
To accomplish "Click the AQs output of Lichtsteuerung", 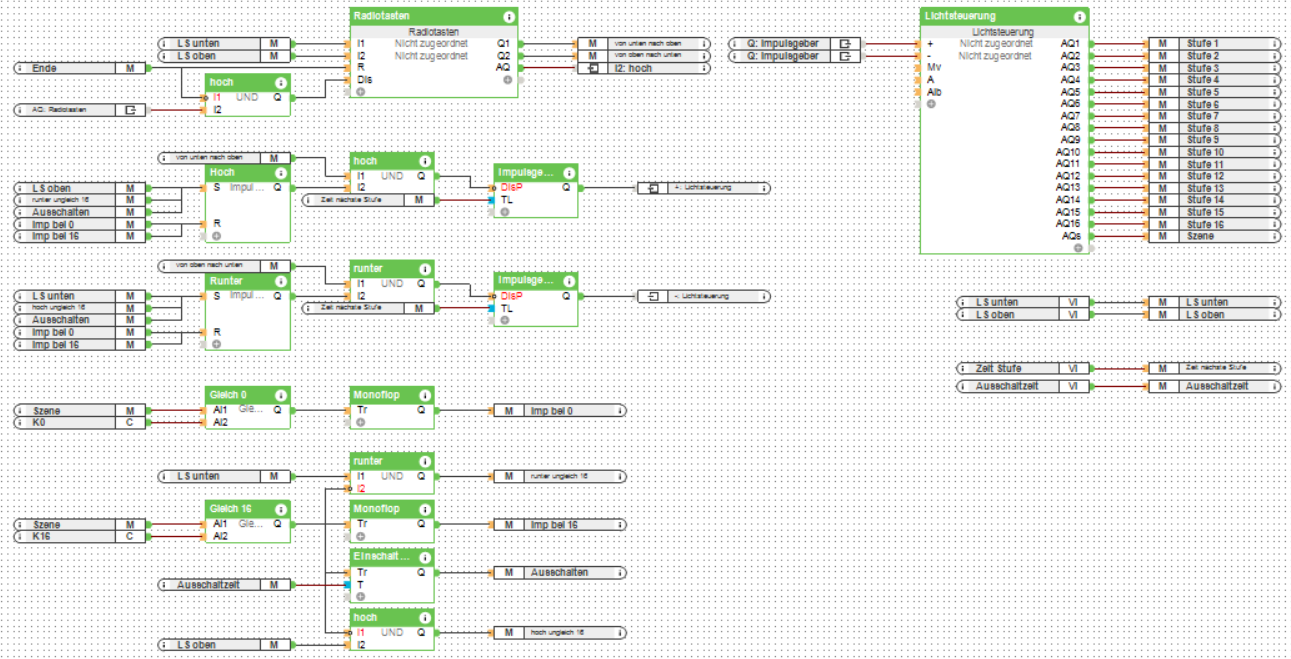I will coord(1070,236).
